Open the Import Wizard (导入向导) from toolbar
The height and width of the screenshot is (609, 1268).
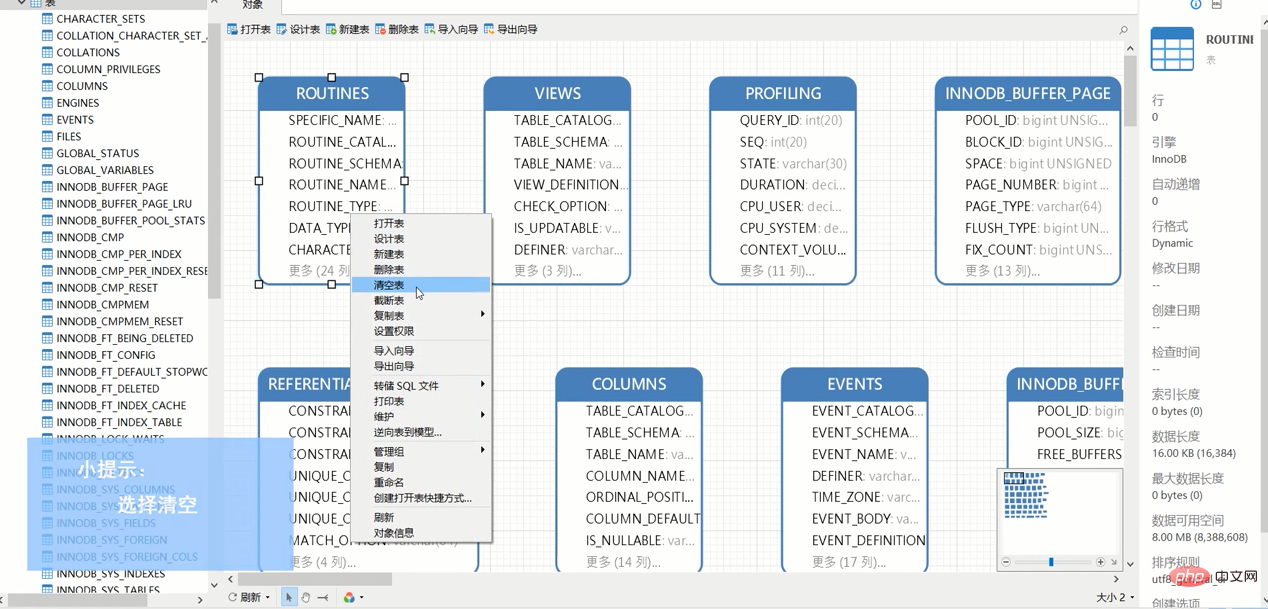coord(451,30)
